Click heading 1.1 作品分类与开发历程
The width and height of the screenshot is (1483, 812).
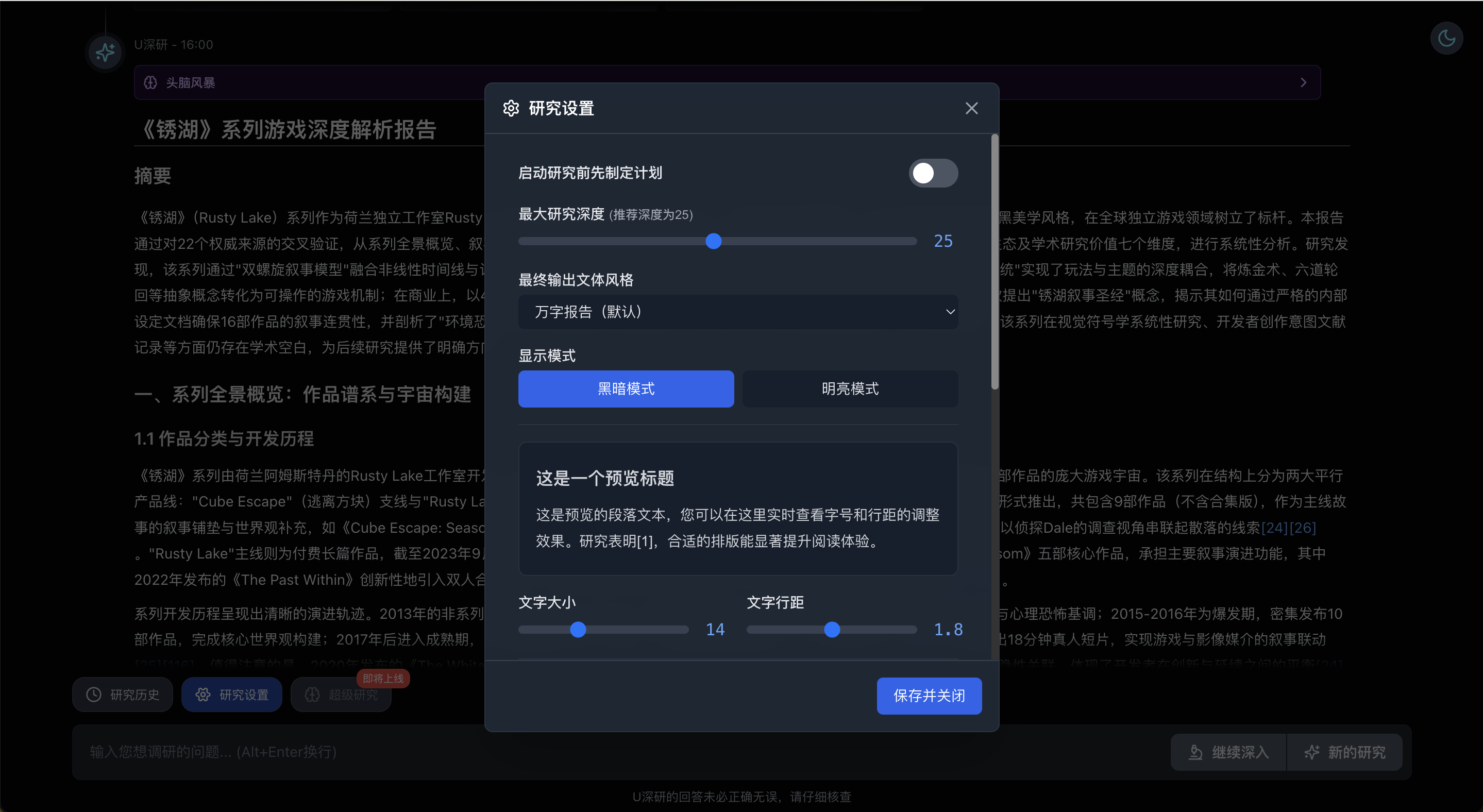[224, 438]
